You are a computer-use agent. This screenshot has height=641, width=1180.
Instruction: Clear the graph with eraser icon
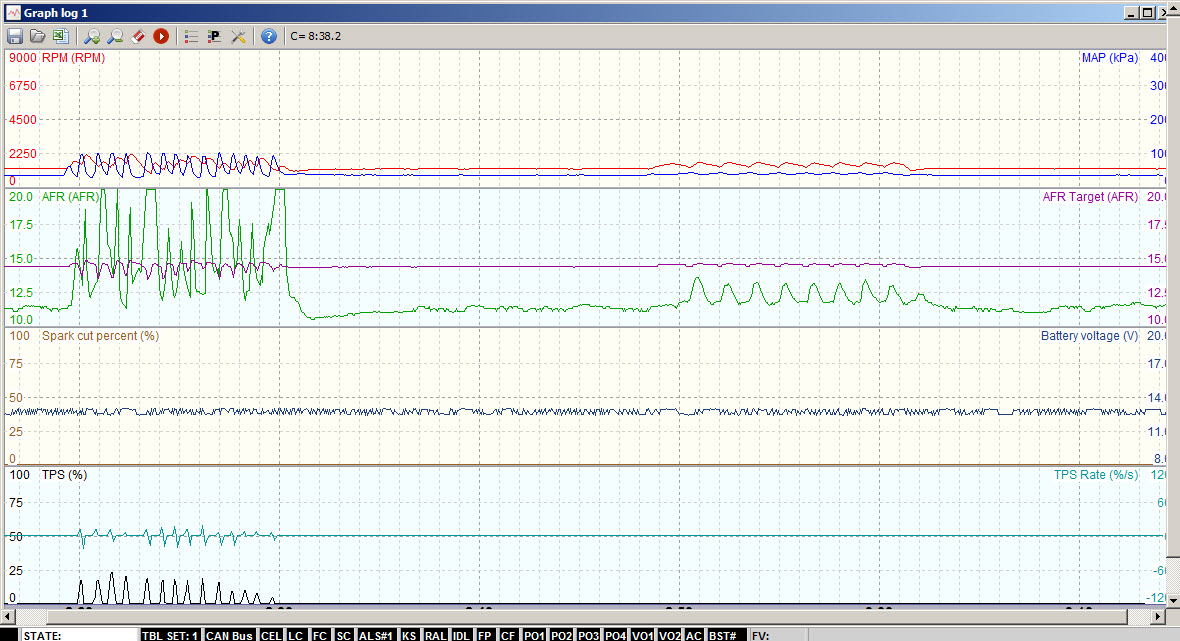pyautogui.click(x=138, y=36)
